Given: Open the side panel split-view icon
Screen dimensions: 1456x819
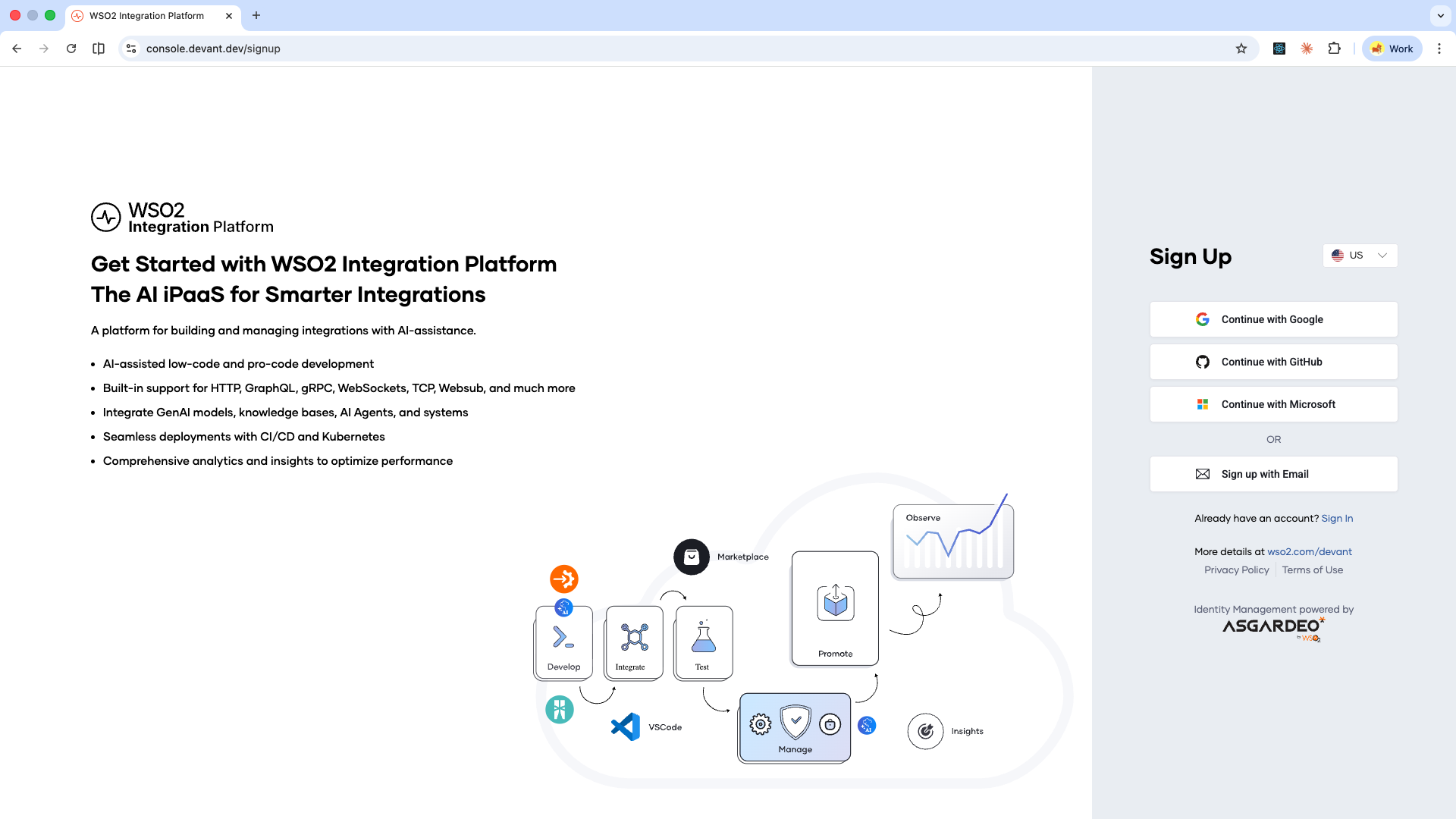Looking at the screenshot, I should tap(99, 49).
